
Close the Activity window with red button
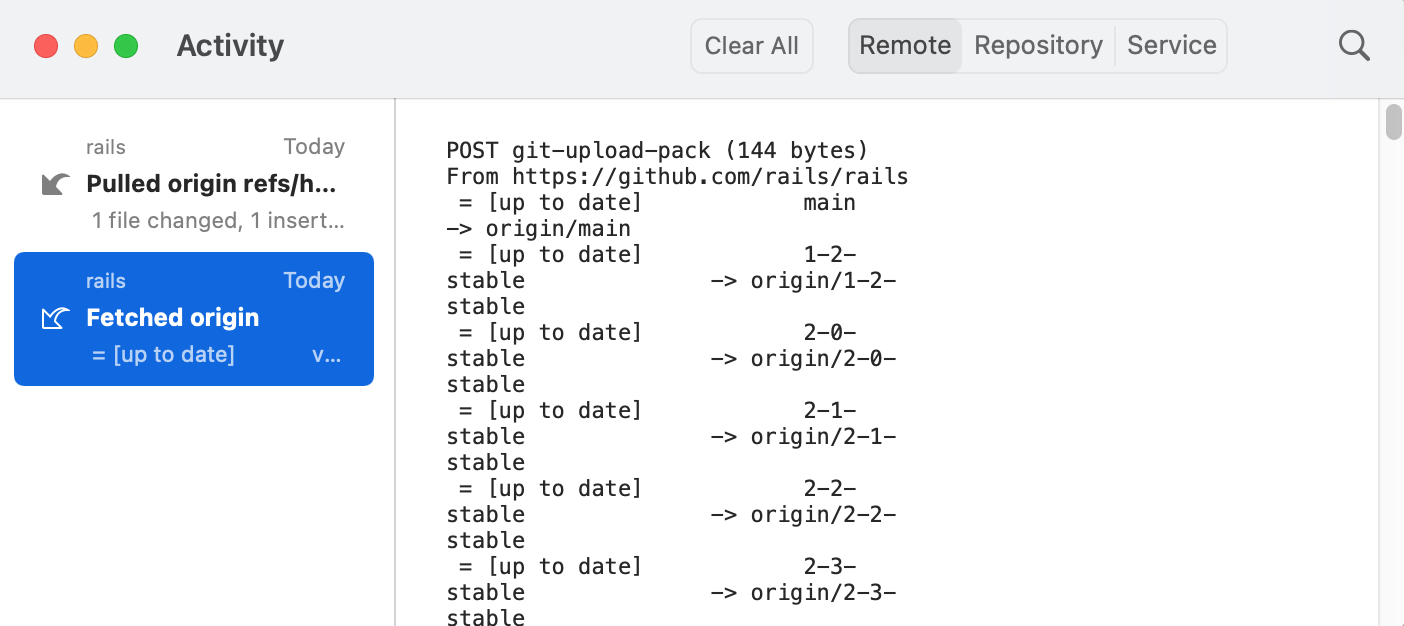coord(46,46)
